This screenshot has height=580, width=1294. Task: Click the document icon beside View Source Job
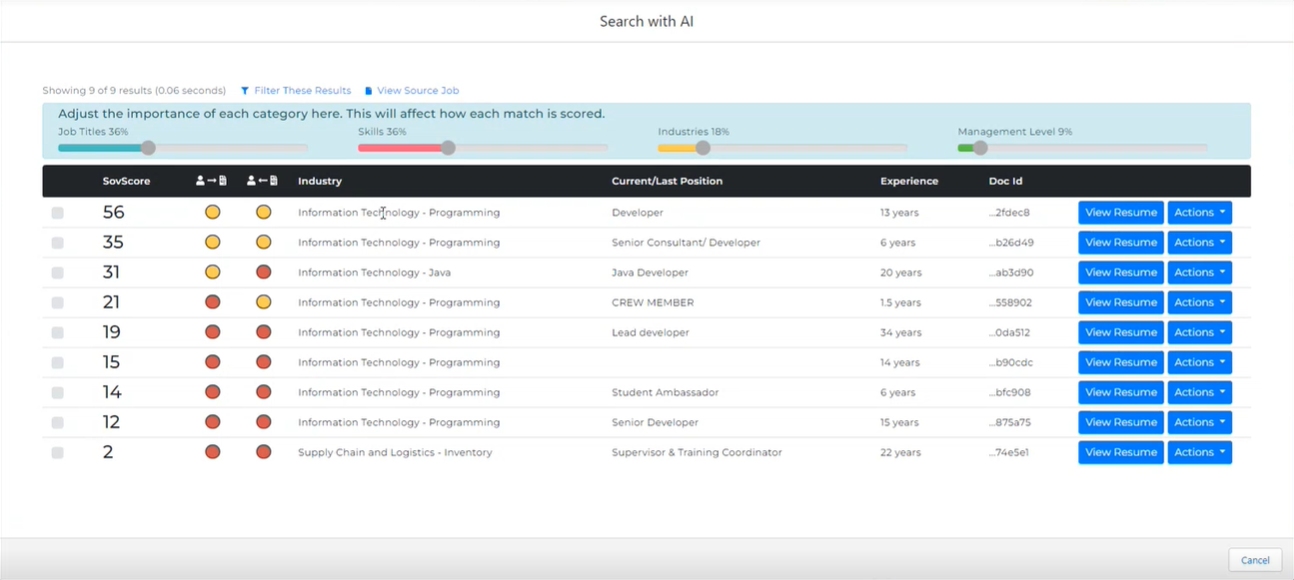click(x=368, y=91)
